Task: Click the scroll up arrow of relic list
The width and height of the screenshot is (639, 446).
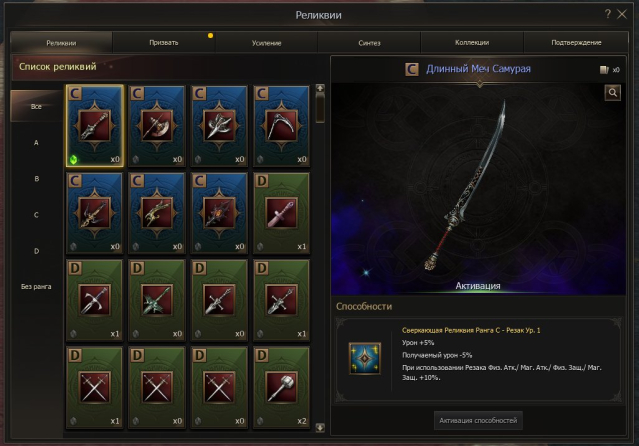Action: (320, 88)
